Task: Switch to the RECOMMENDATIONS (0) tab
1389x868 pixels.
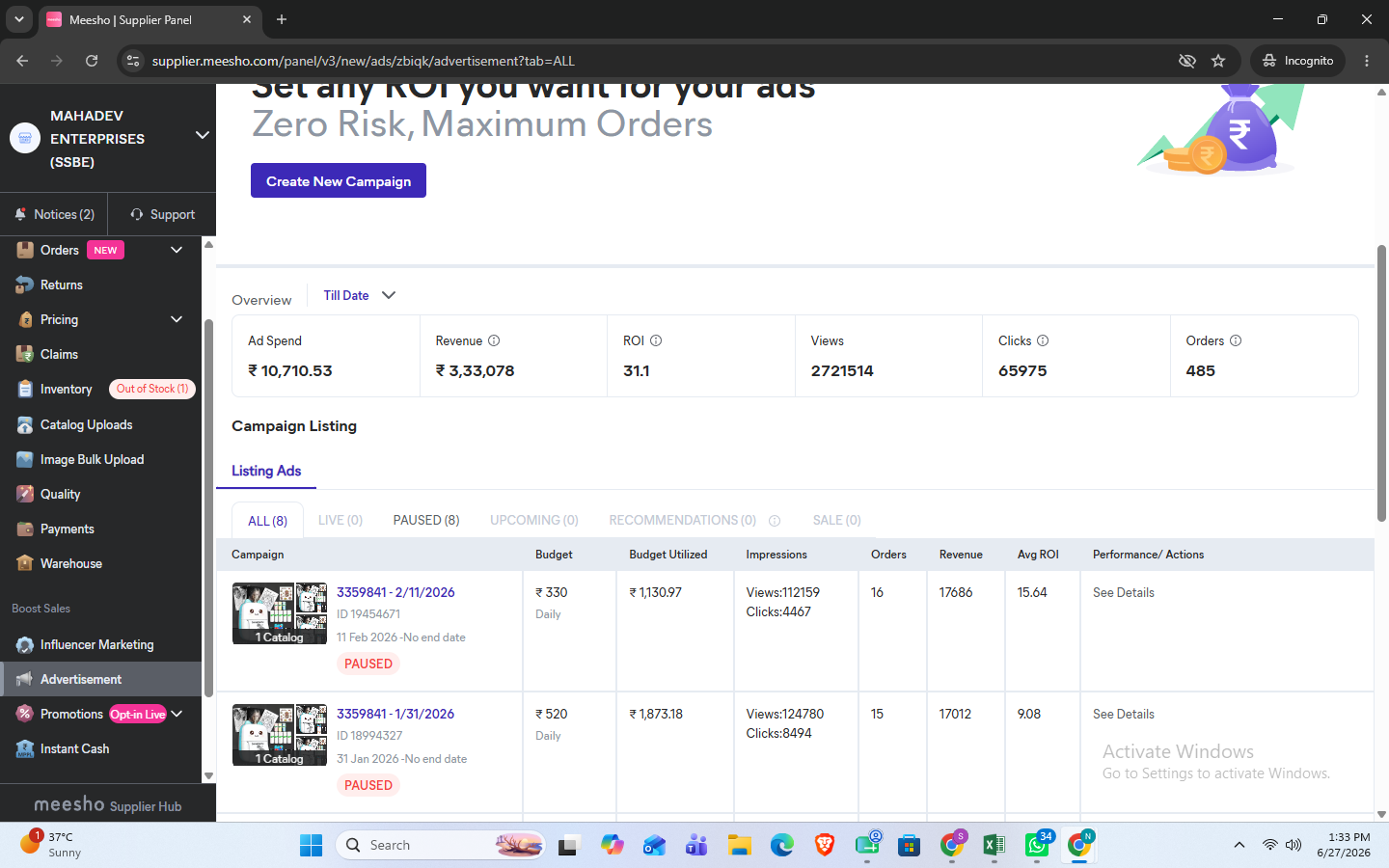Action: (683, 520)
